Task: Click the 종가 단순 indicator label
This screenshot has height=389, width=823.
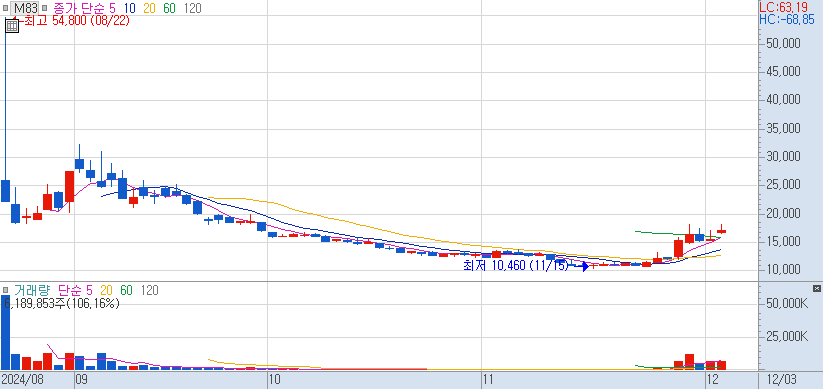Action: pyautogui.click(x=79, y=8)
